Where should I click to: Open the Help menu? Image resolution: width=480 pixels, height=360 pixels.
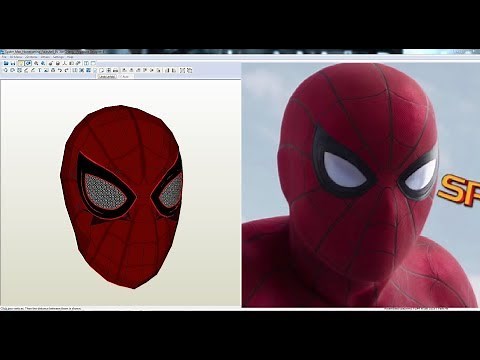click(x=70, y=57)
